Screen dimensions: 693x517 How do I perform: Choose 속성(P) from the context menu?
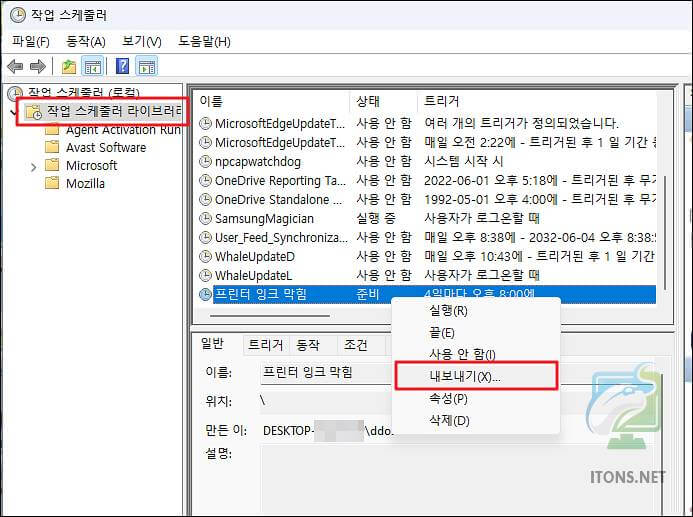click(x=476, y=399)
